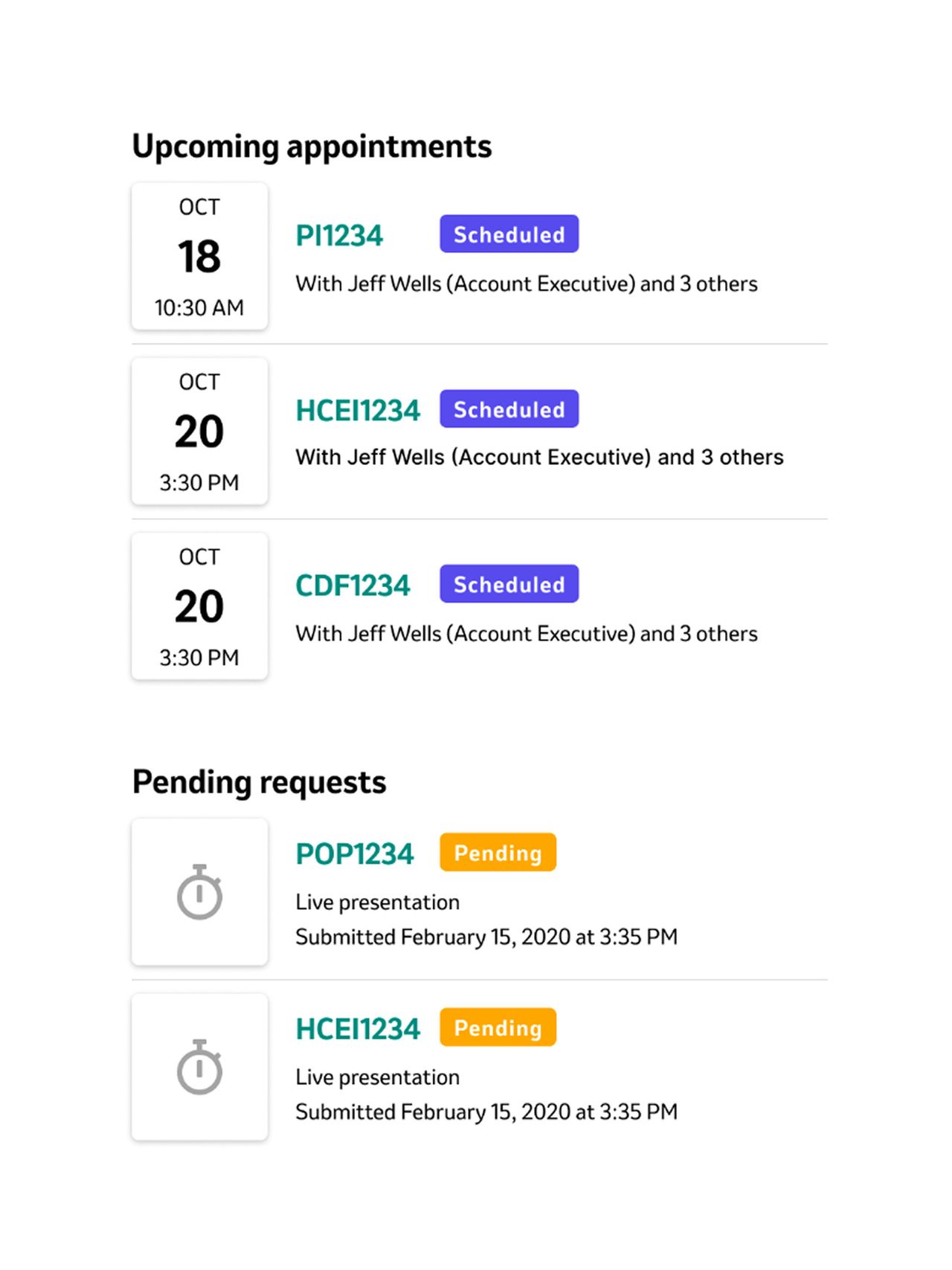Click the Scheduled badge next to HCEI1234
The width and height of the screenshot is (952, 1270).
click(x=509, y=408)
